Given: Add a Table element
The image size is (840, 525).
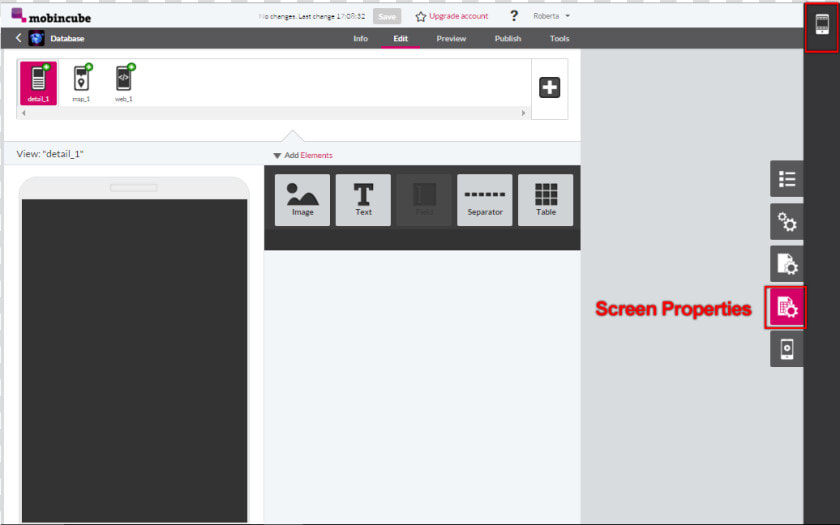Looking at the screenshot, I should point(546,200).
